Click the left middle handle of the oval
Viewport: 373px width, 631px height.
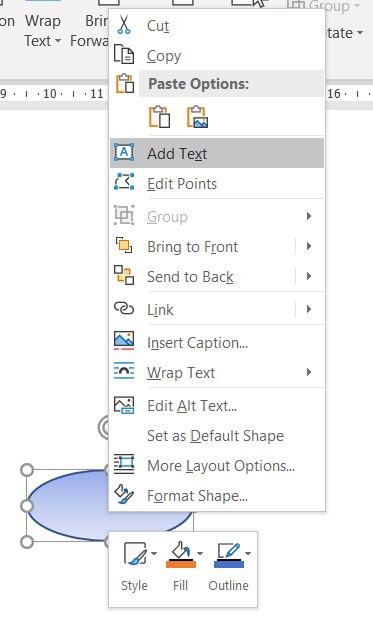27,505
